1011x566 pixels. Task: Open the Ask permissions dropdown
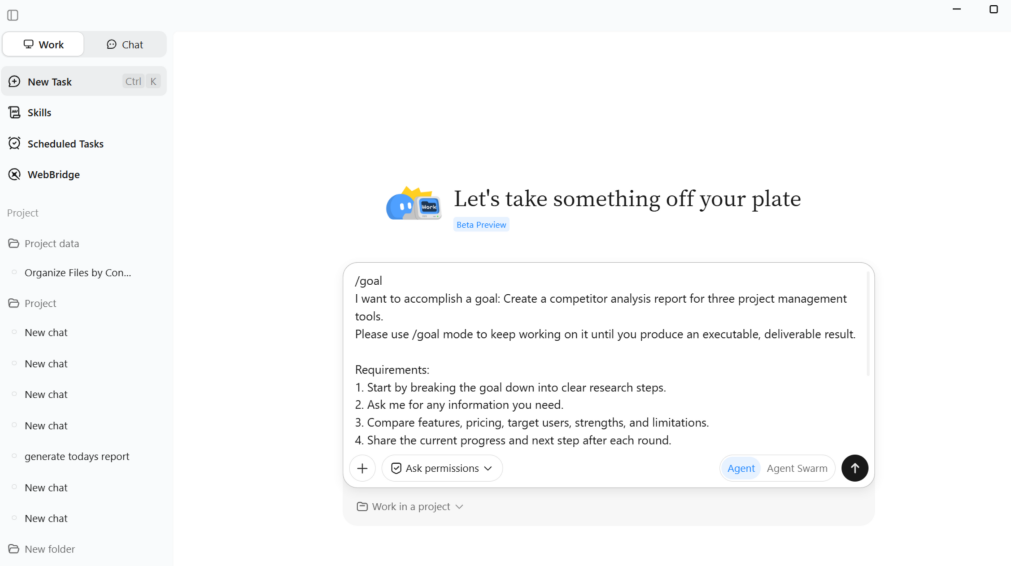[x=442, y=468]
